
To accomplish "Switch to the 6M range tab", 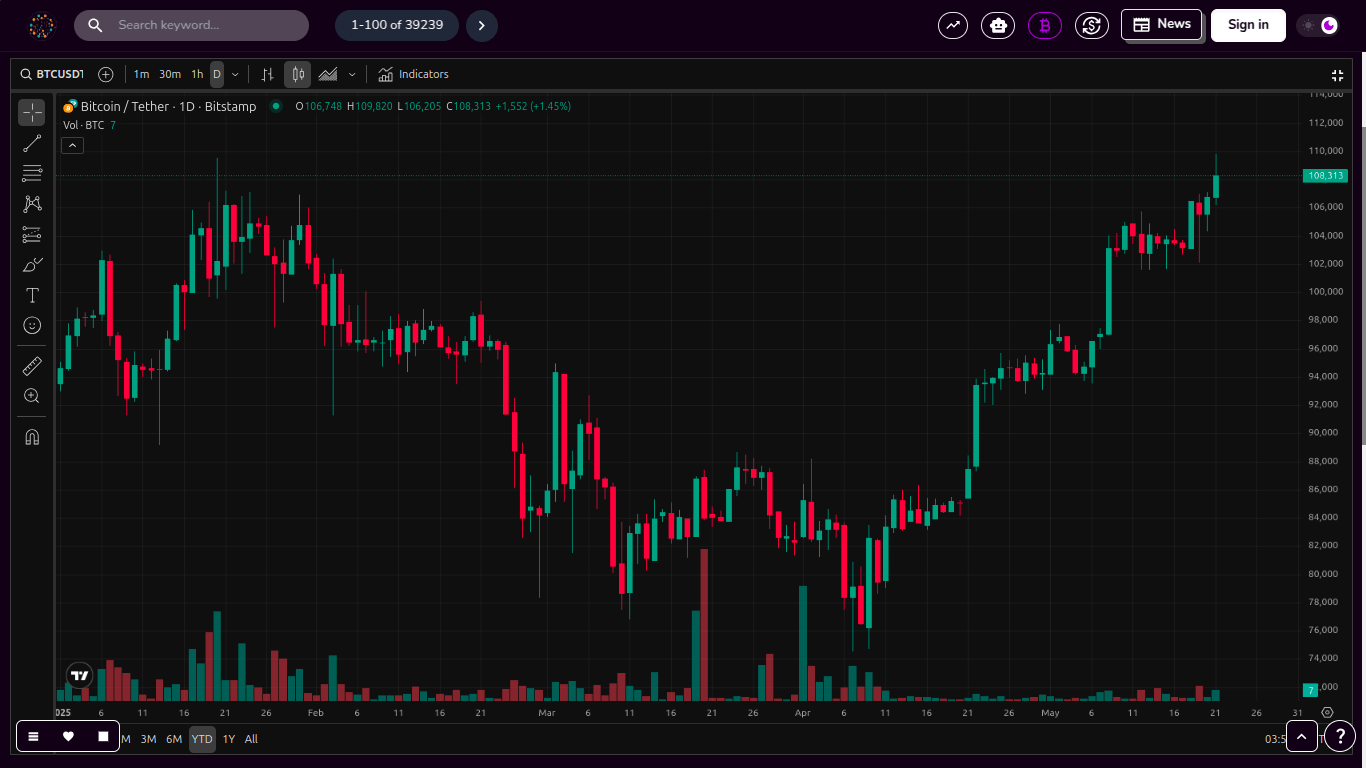I will tap(174, 739).
